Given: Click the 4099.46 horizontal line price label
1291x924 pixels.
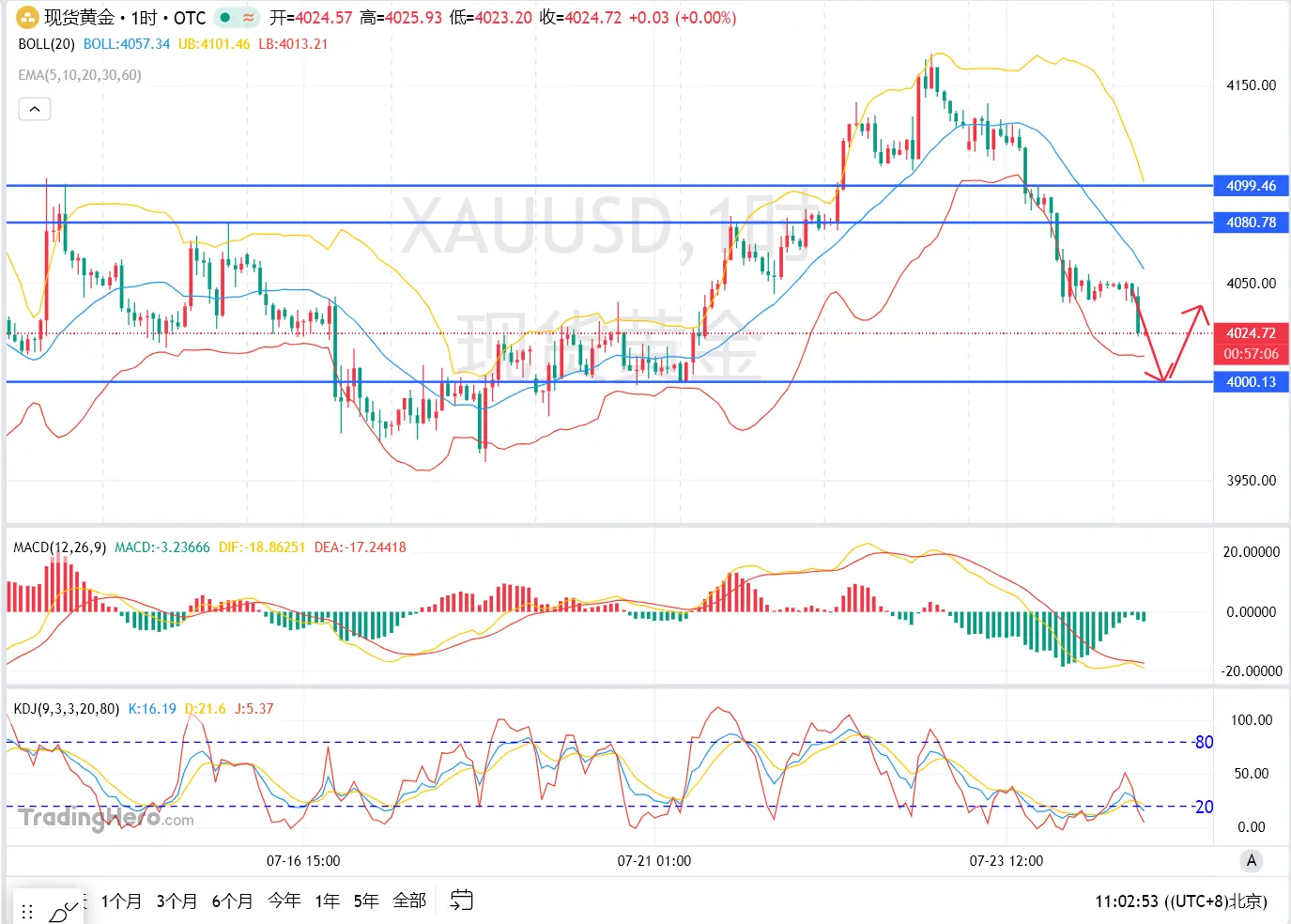Looking at the screenshot, I should pyautogui.click(x=1251, y=186).
